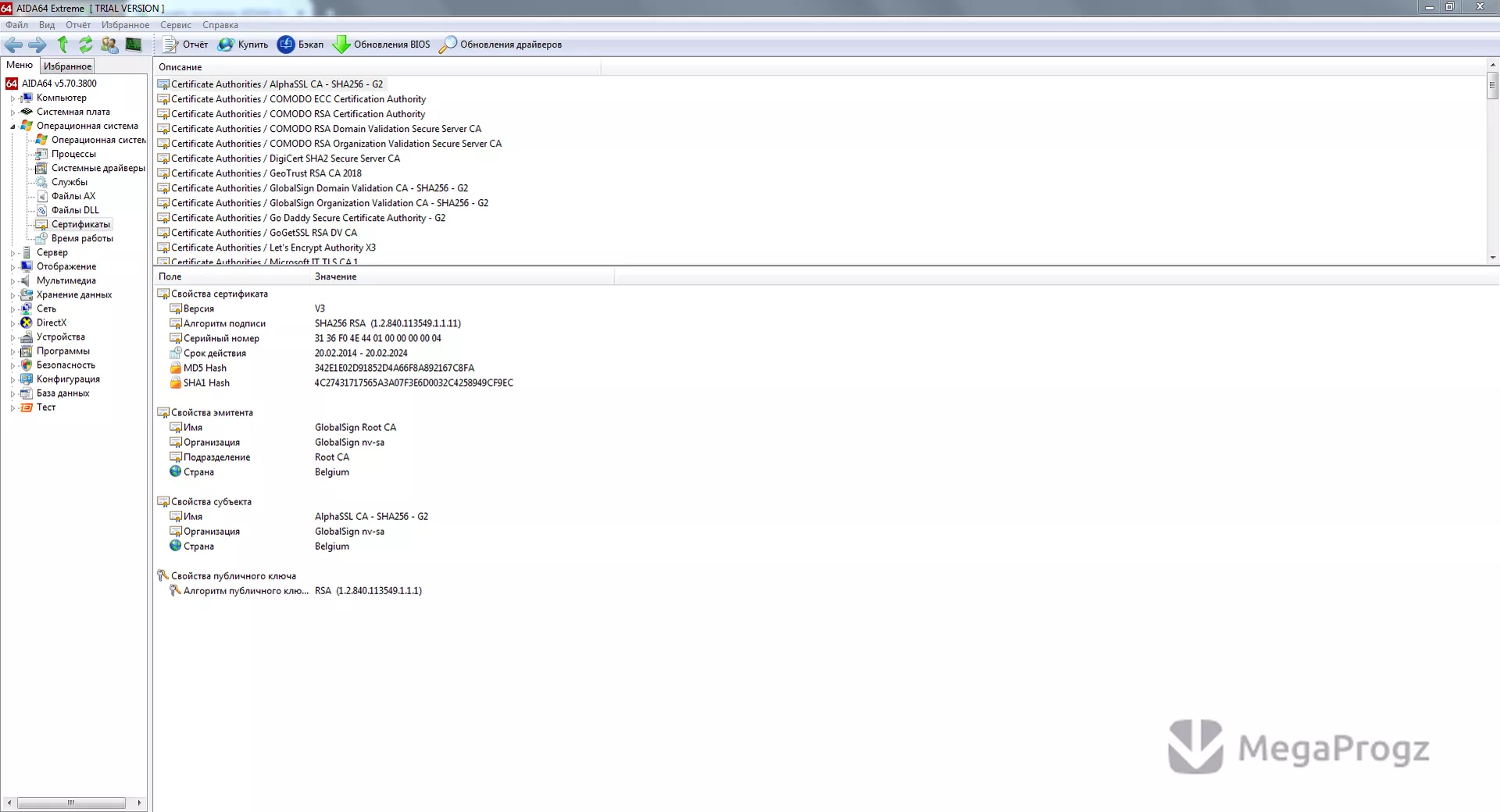The width and height of the screenshot is (1500, 812).
Task: Expand the Мультимедиа tree node
Action: [12, 281]
